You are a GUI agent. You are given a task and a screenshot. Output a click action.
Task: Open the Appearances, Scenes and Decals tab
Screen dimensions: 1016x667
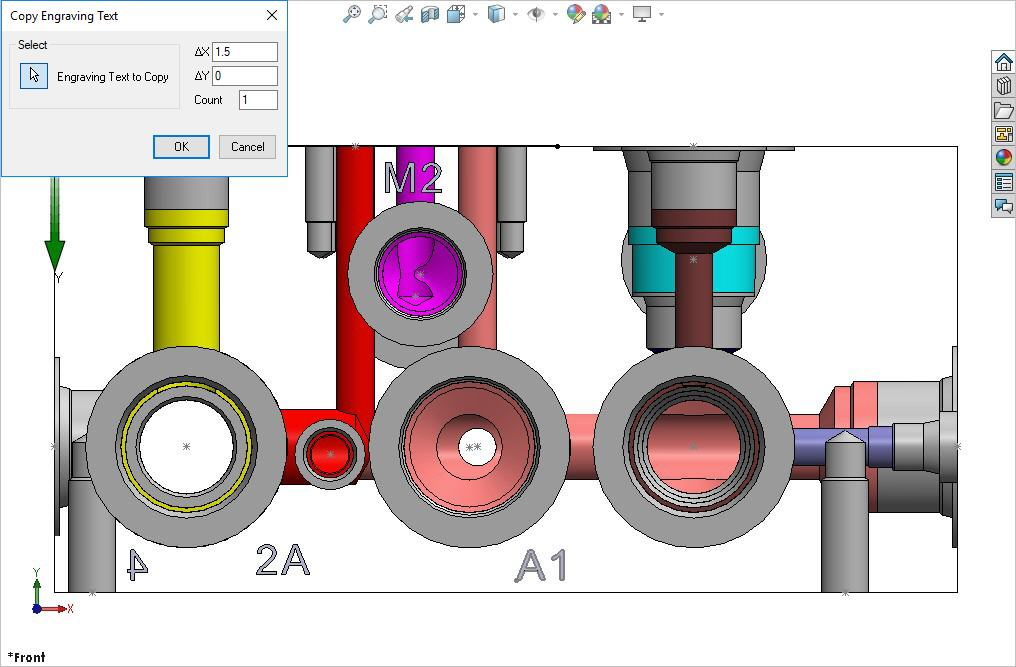(x=1003, y=158)
